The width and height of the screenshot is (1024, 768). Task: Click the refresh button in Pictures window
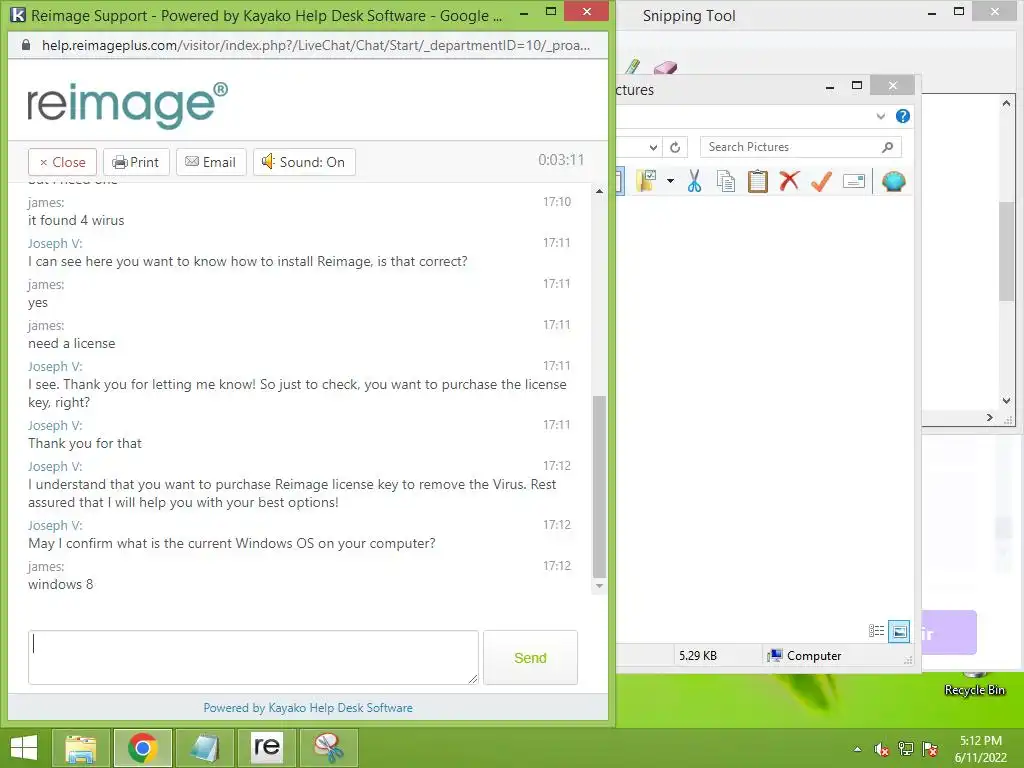coord(675,148)
